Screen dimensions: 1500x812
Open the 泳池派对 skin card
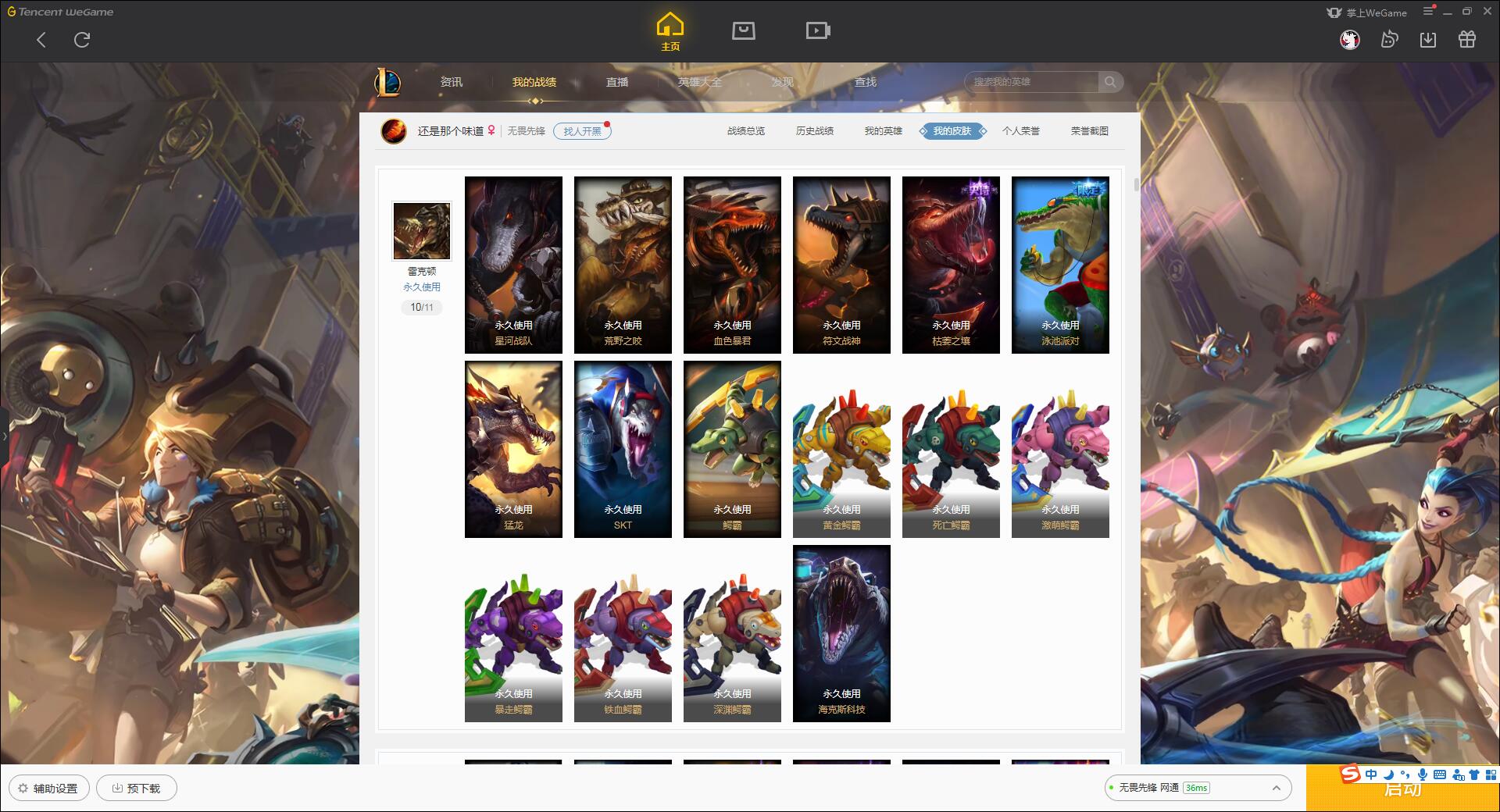[x=1060, y=265]
